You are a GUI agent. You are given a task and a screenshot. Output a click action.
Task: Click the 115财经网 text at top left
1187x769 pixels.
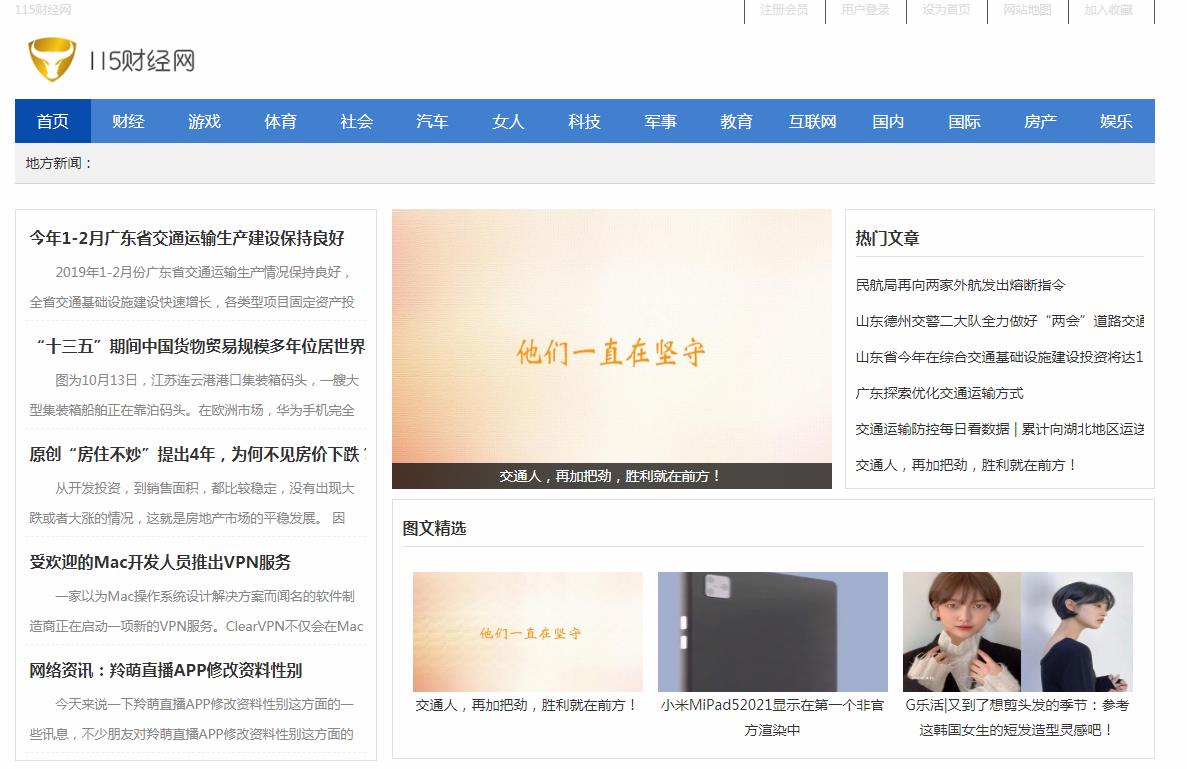point(43,10)
